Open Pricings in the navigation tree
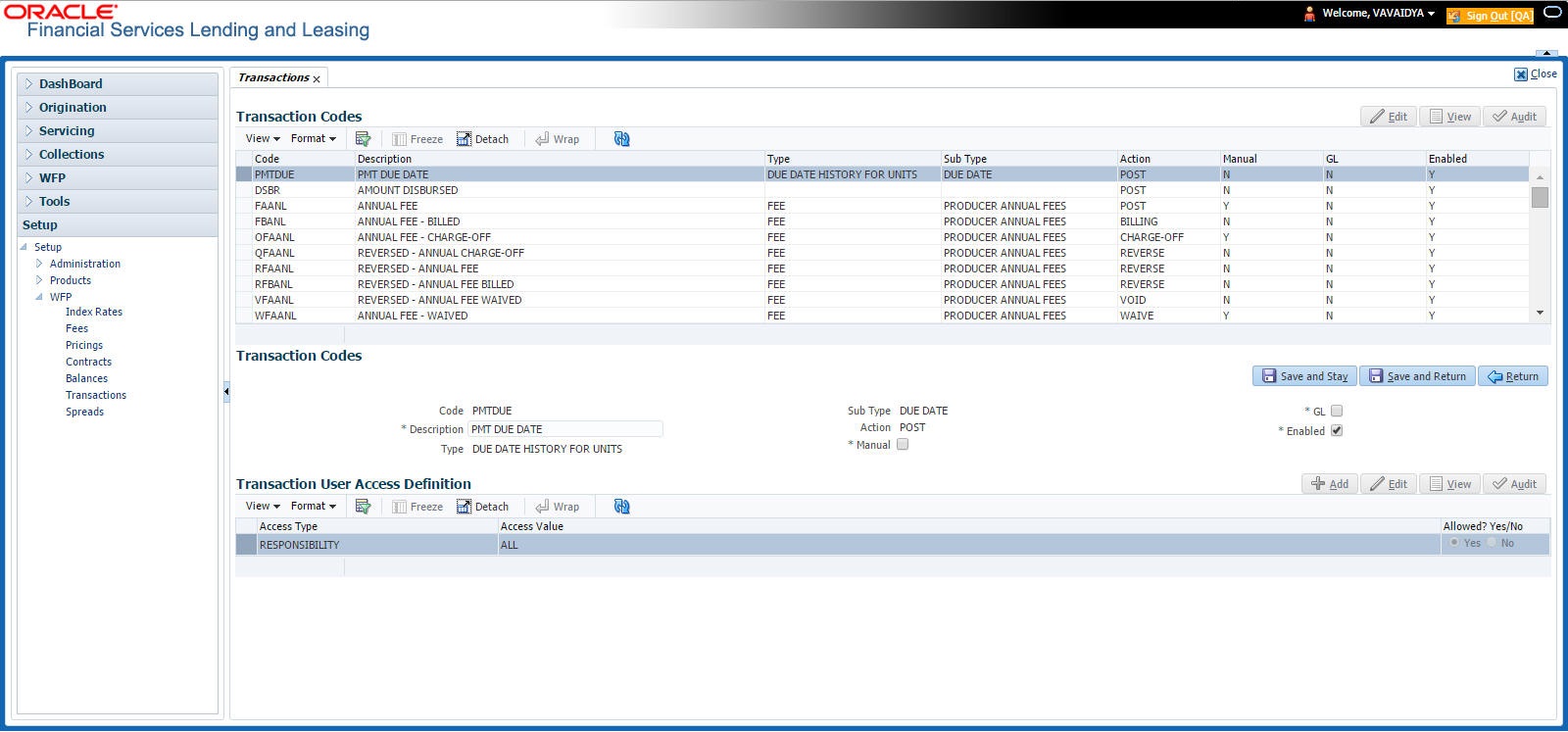1568x732 pixels. (84, 345)
